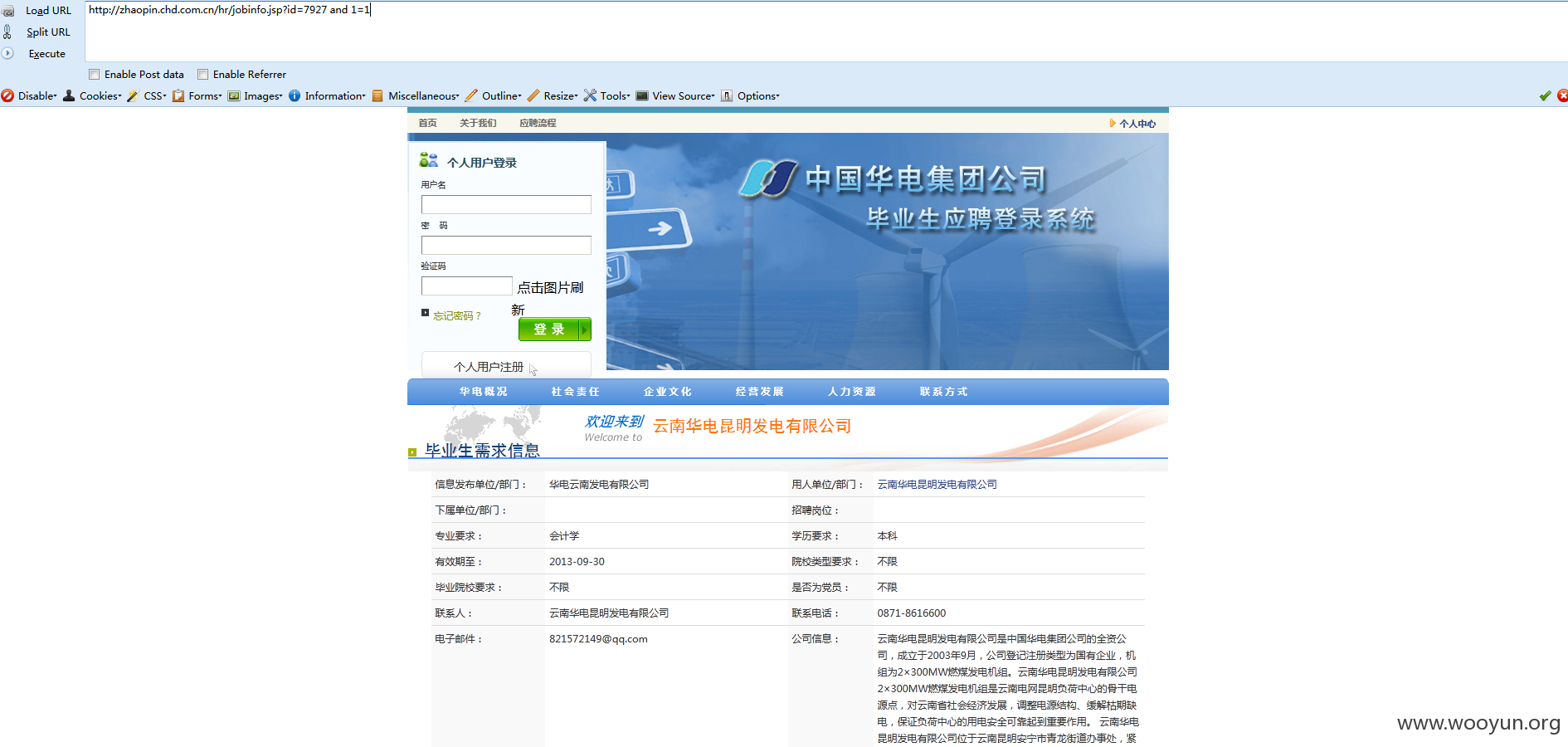Screen dimensions: 1568x747
Task: Select 人力资源 navigation item
Action: (852, 392)
